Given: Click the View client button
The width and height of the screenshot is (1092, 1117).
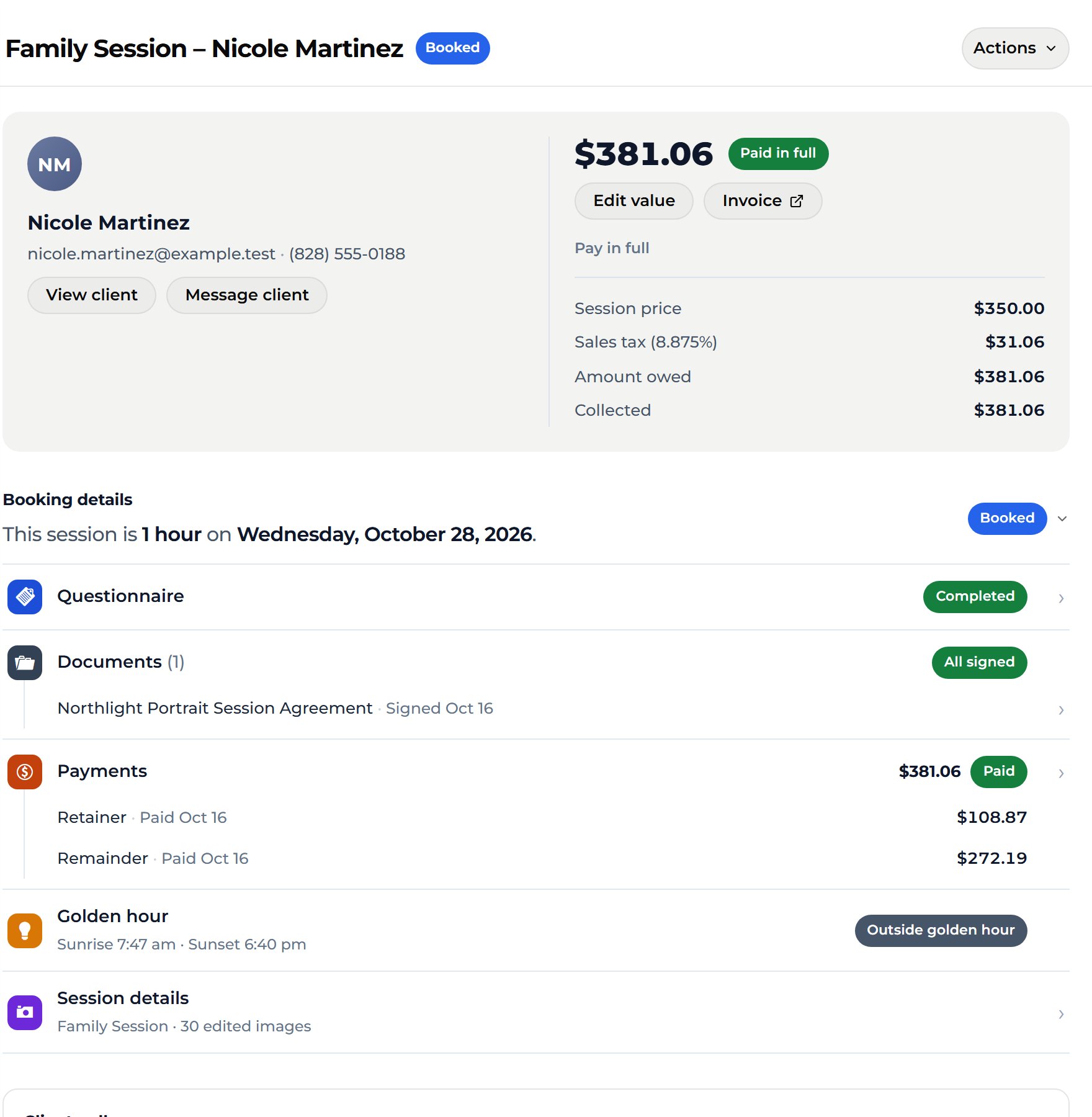Looking at the screenshot, I should [92, 295].
